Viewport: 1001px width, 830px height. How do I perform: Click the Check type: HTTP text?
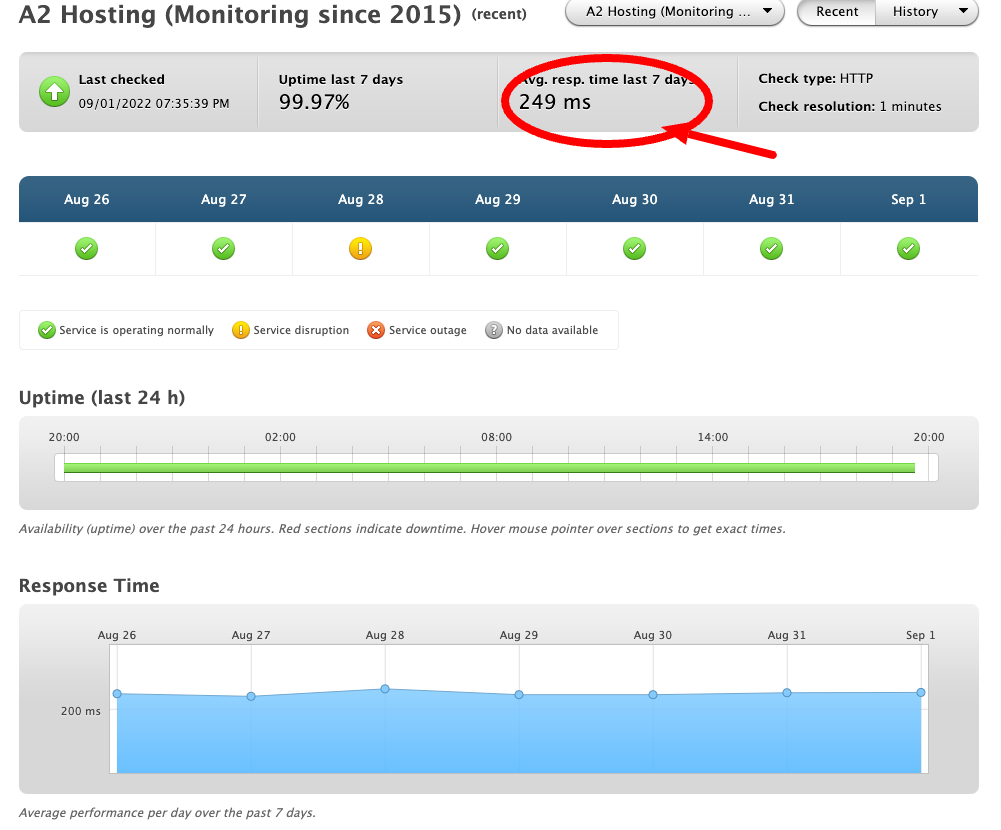(815, 79)
